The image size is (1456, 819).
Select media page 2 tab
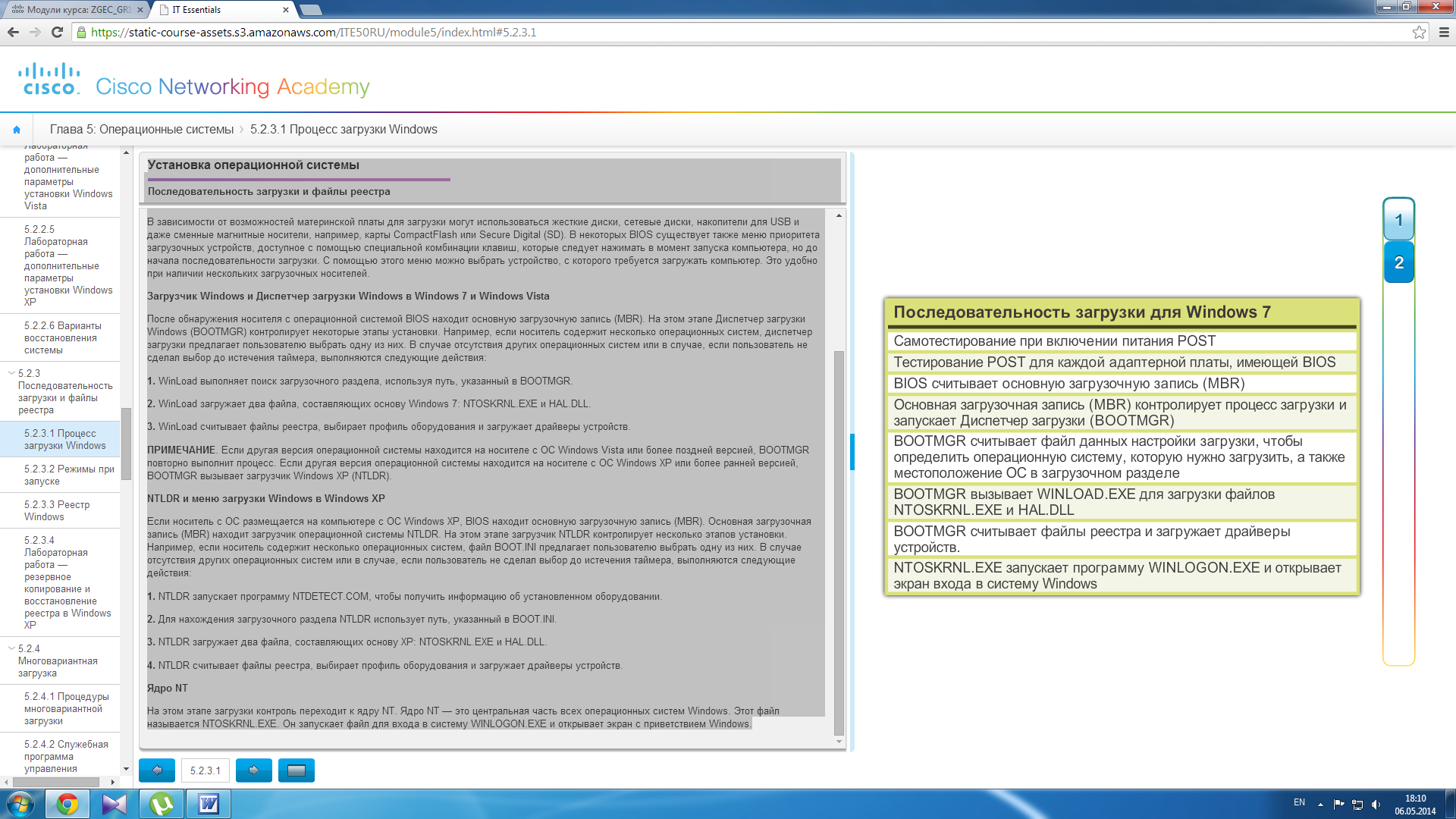coord(1398,262)
